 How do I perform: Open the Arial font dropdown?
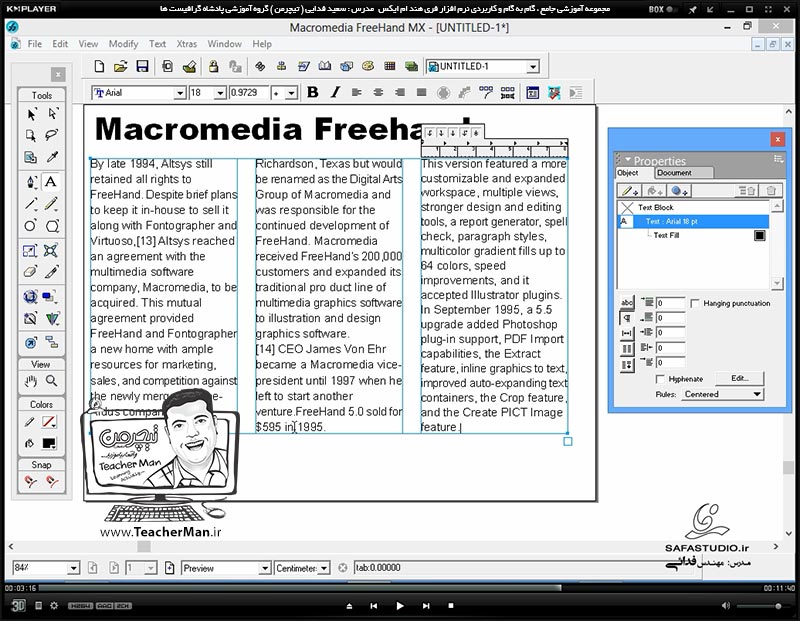click(180, 93)
